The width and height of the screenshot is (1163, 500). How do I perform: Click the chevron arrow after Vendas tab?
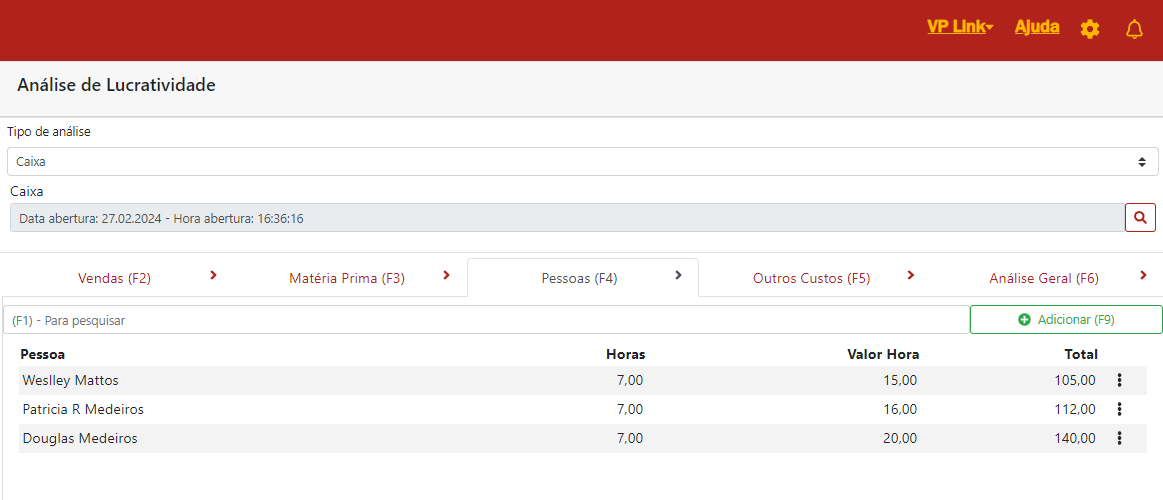213,275
